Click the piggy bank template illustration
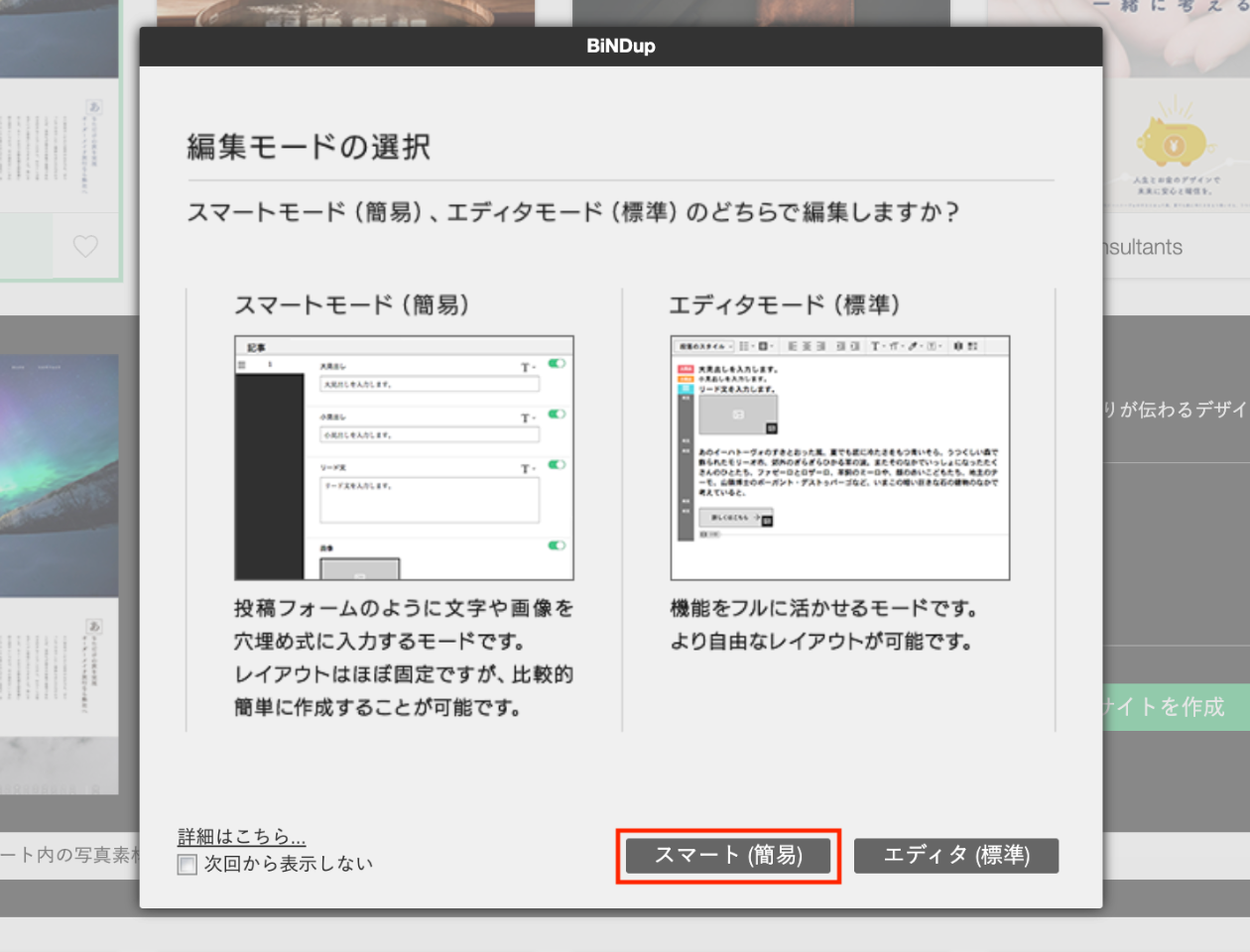1250x952 pixels. pyautogui.click(x=1176, y=142)
